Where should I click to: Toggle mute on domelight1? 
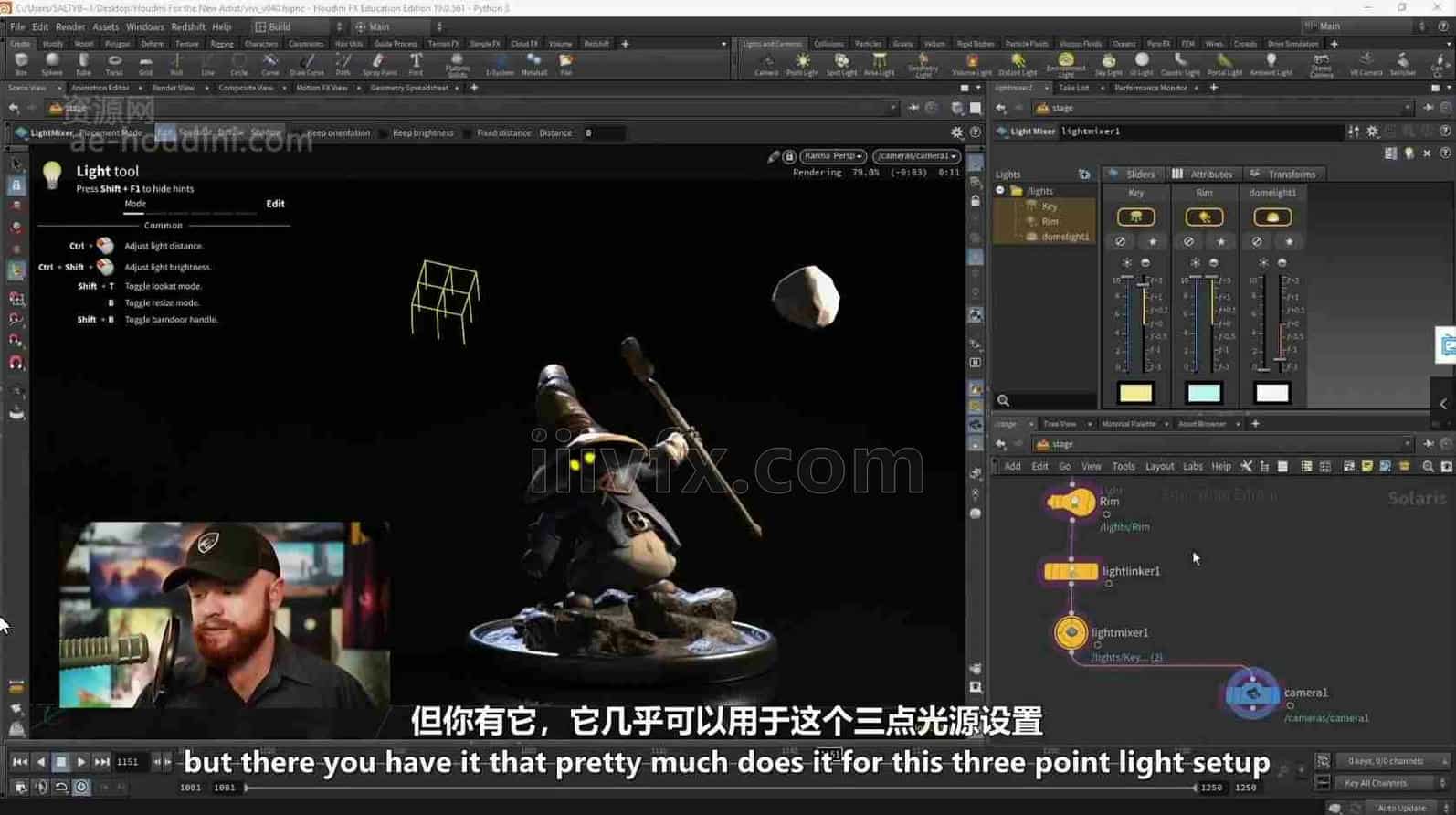pyautogui.click(x=1257, y=241)
